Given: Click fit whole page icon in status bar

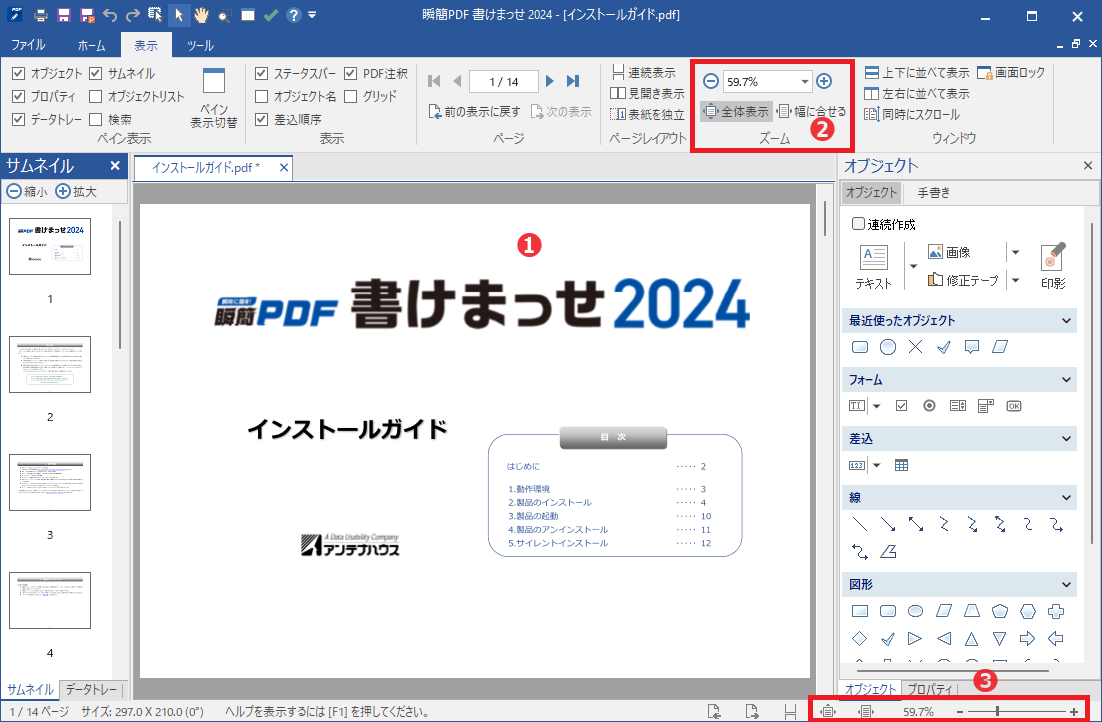Looking at the screenshot, I should point(828,711).
